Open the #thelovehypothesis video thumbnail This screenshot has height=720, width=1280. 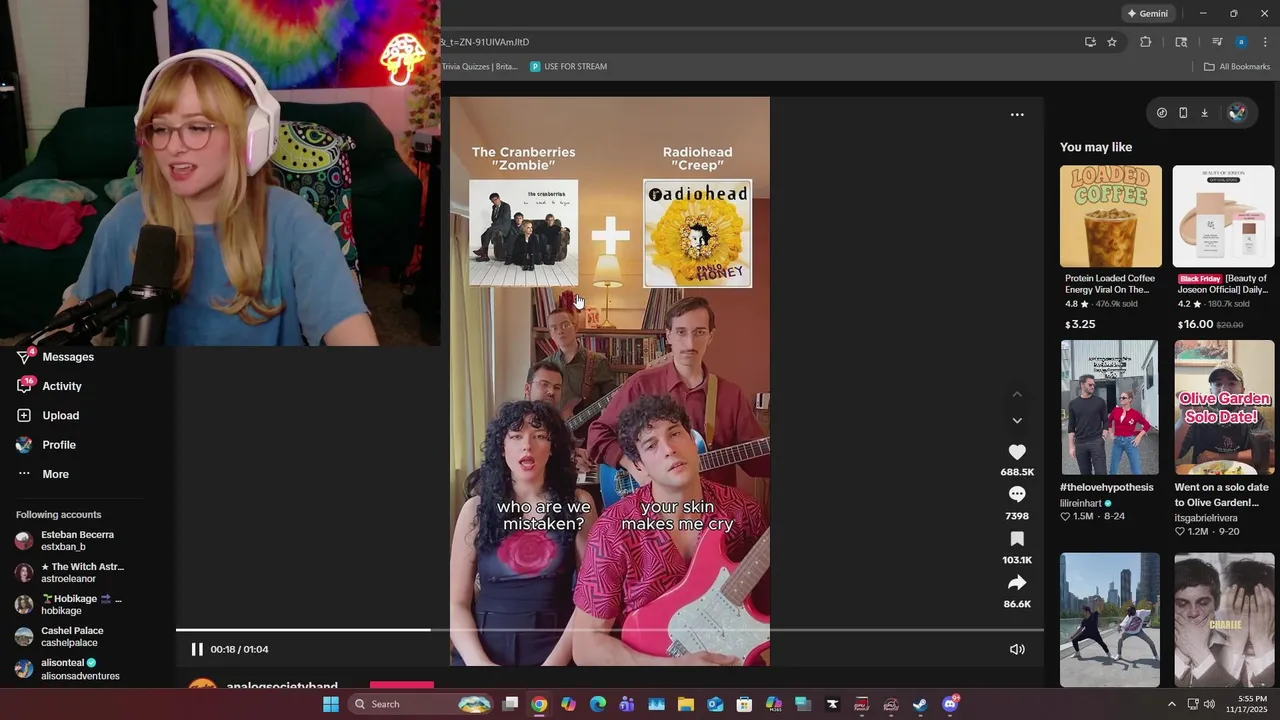point(1110,407)
